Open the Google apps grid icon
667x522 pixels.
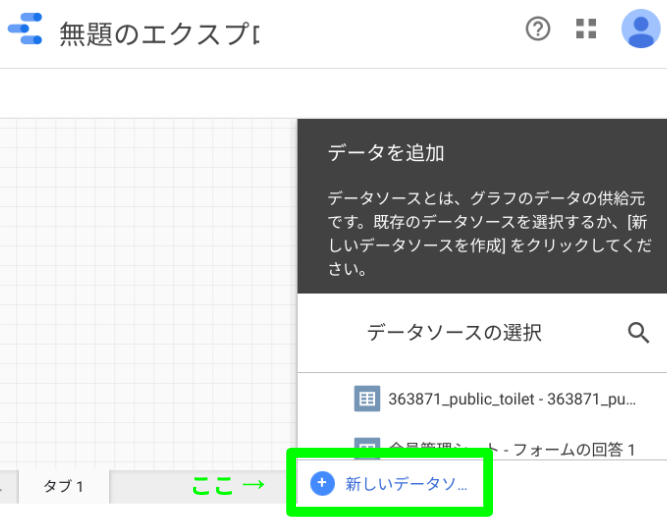pyautogui.click(x=586, y=29)
